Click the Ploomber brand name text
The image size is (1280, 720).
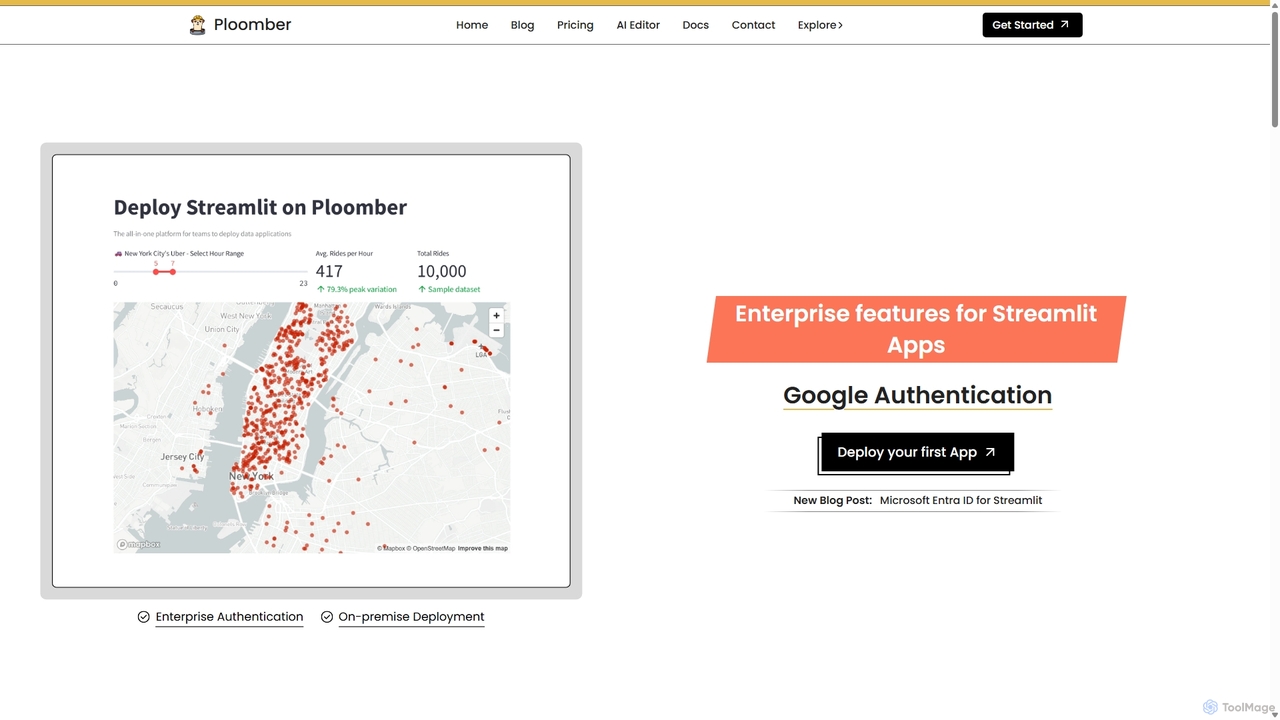point(252,25)
